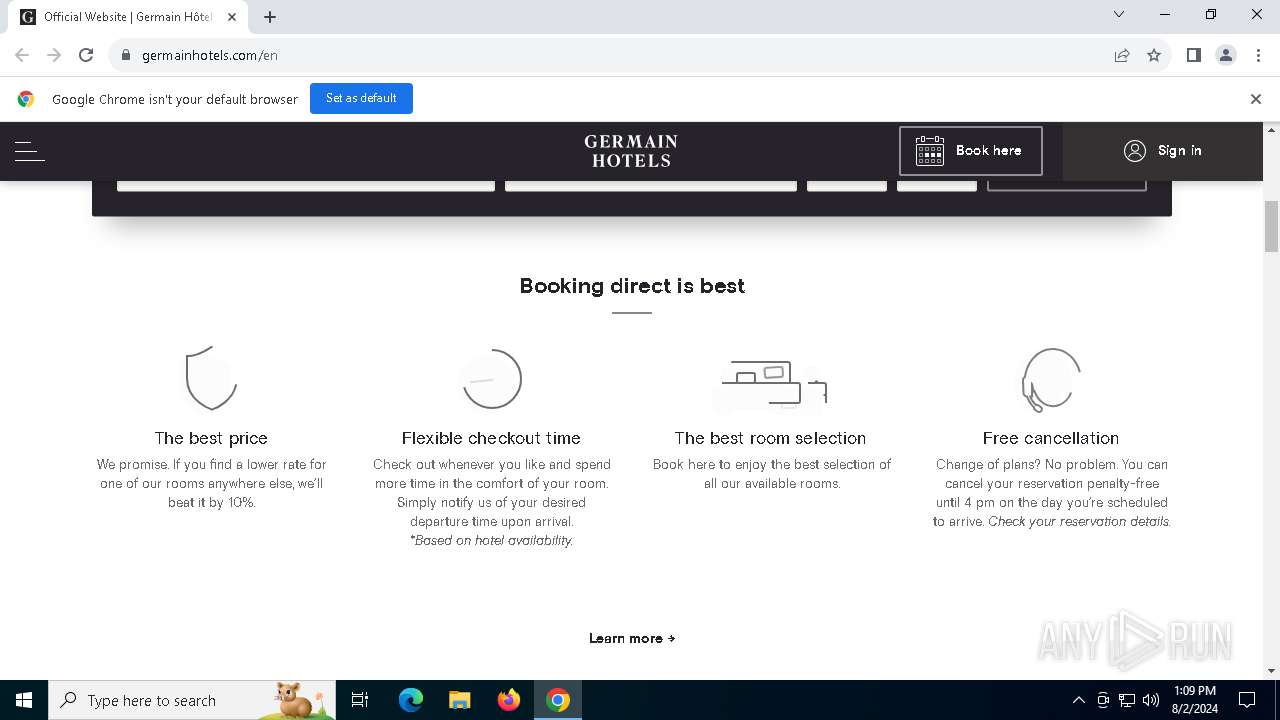Share this page icon

[1122, 56]
